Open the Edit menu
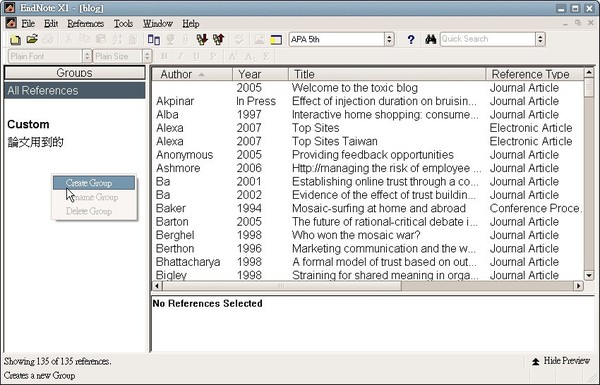The width and height of the screenshot is (600, 385). click(x=51, y=23)
